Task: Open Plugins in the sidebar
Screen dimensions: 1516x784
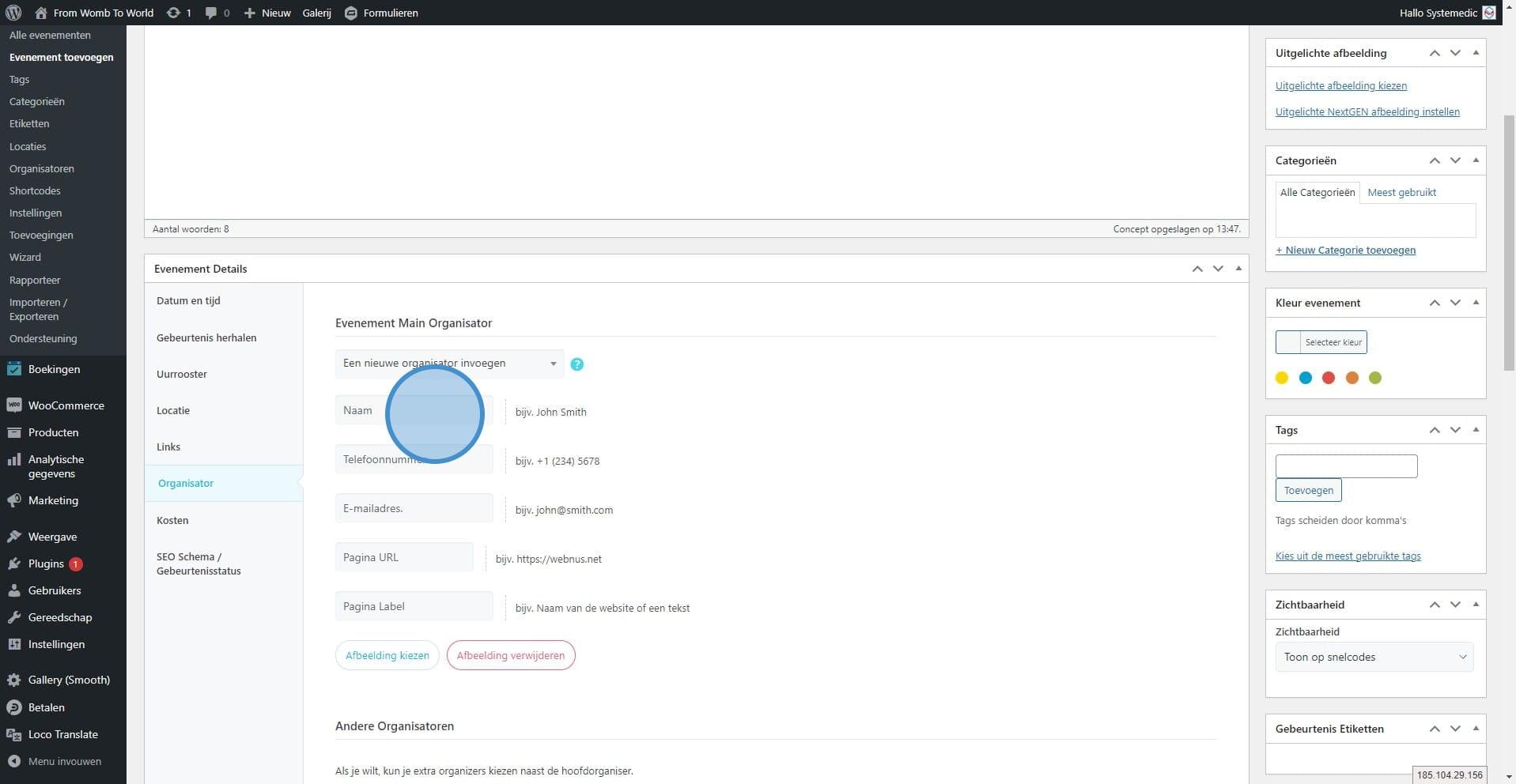Action: coord(46,563)
